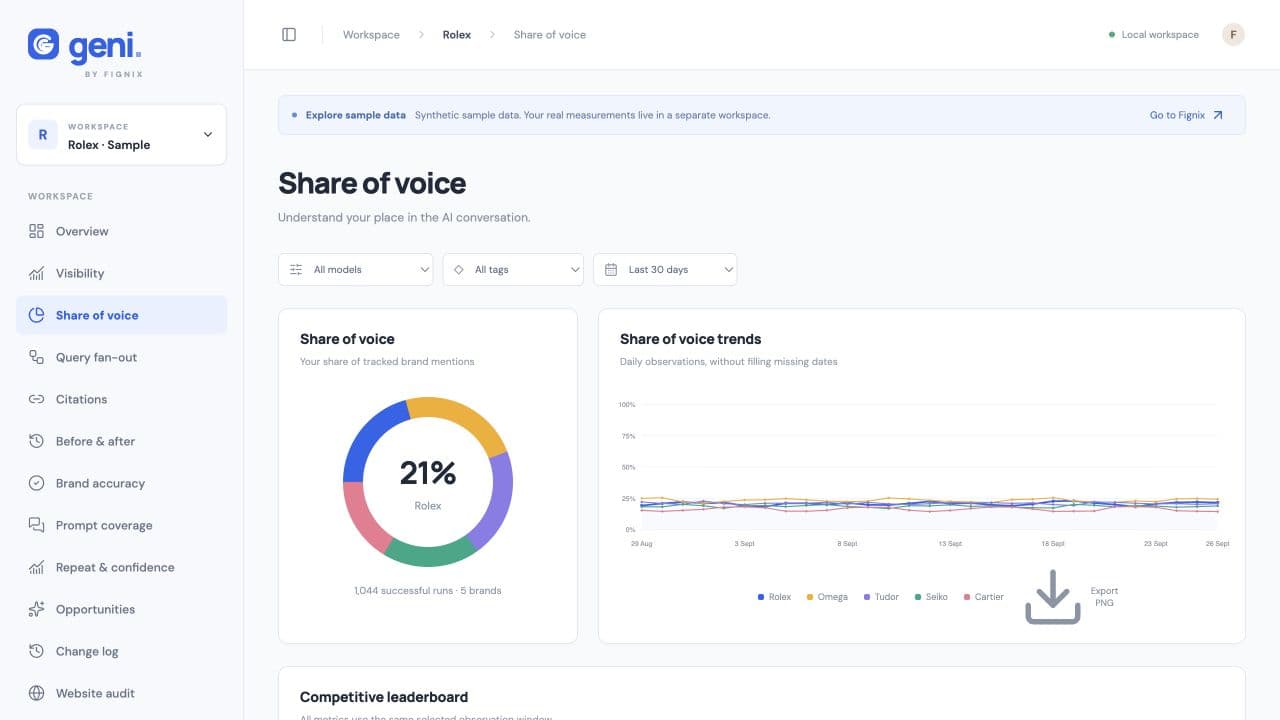1280x720 pixels.
Task: Click the 1,044 successful runs text
Action: [428, 591]
